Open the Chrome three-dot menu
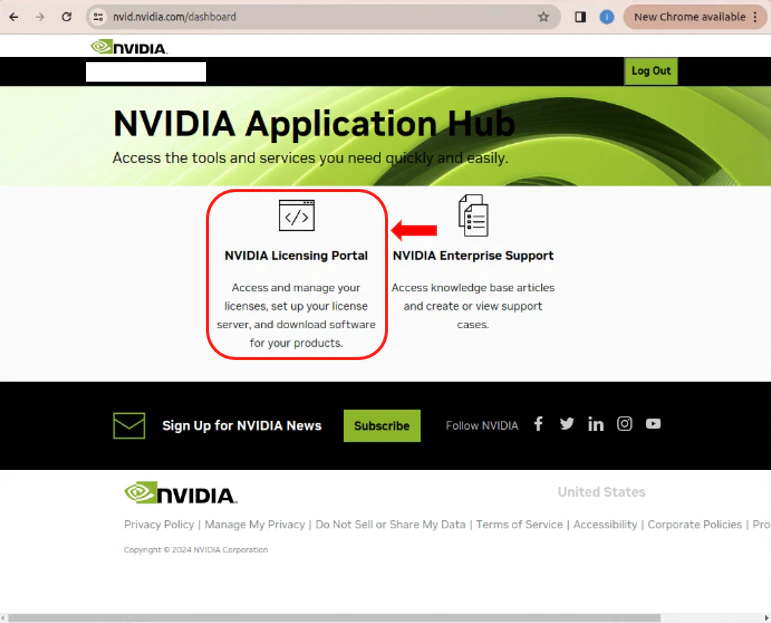The width and height of the screenshot is (771, 623). (755, 17)
